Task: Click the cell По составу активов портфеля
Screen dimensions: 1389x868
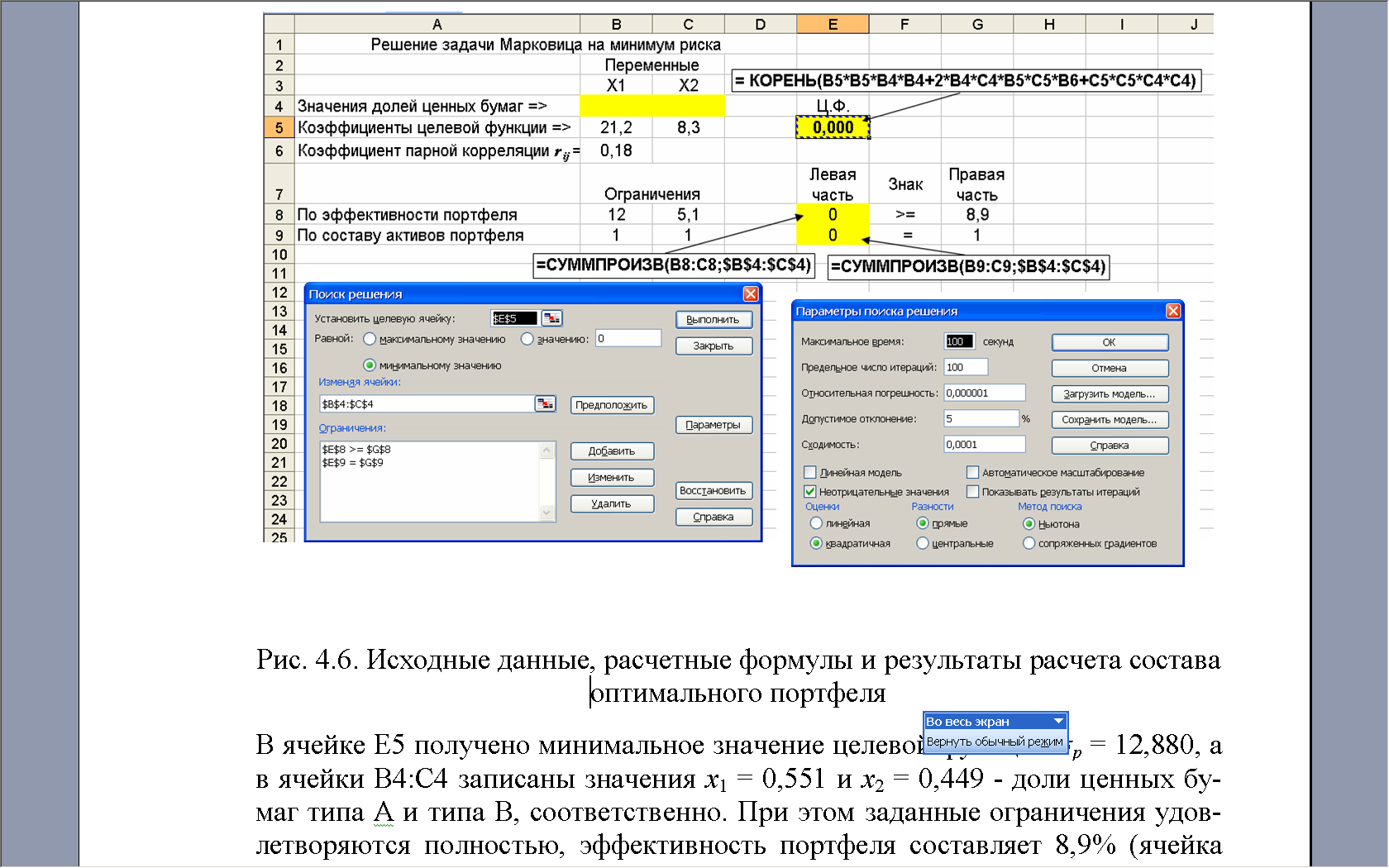Action: [437, 235]
